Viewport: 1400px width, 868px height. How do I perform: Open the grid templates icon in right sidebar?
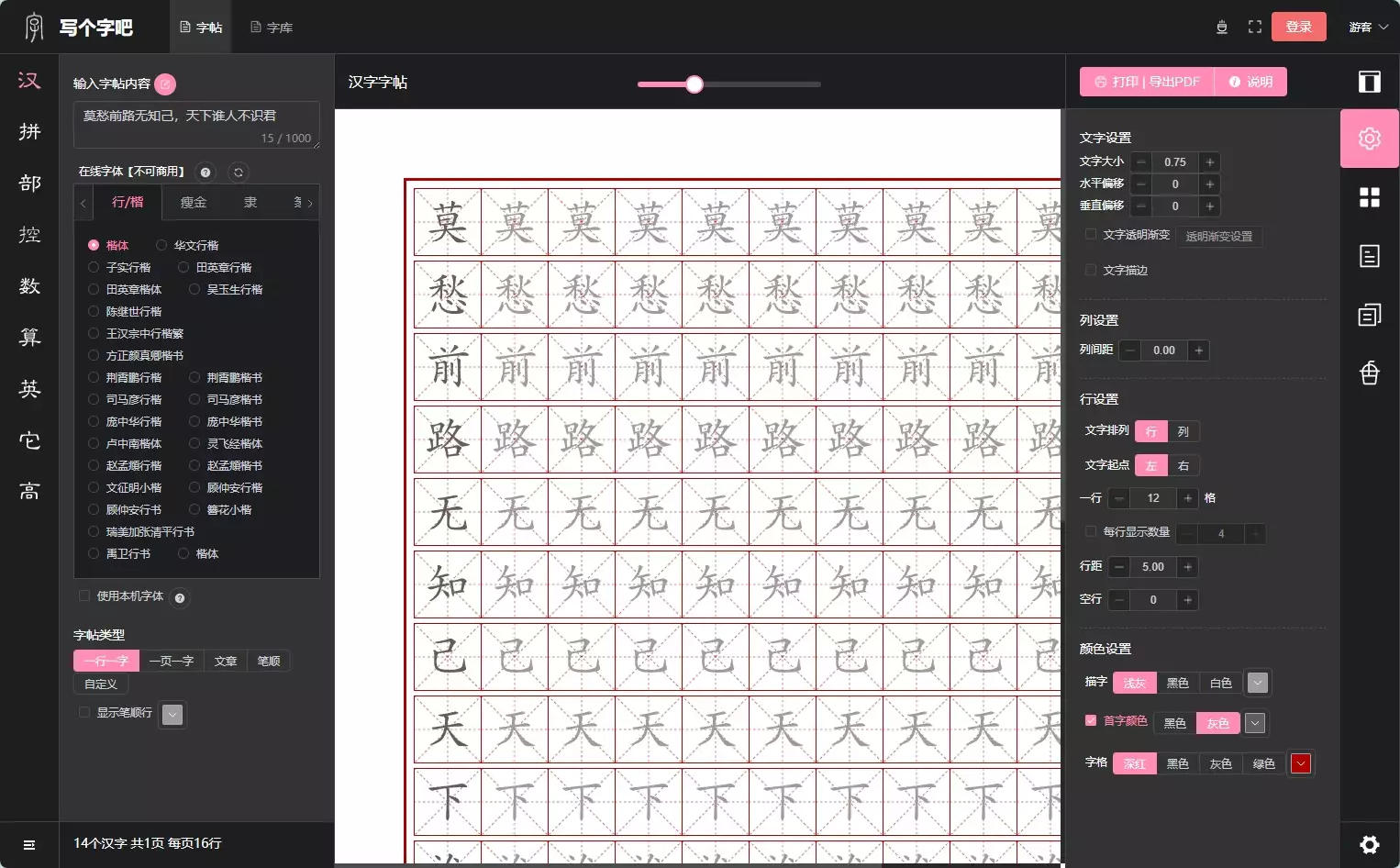[x=1370, y=197]
